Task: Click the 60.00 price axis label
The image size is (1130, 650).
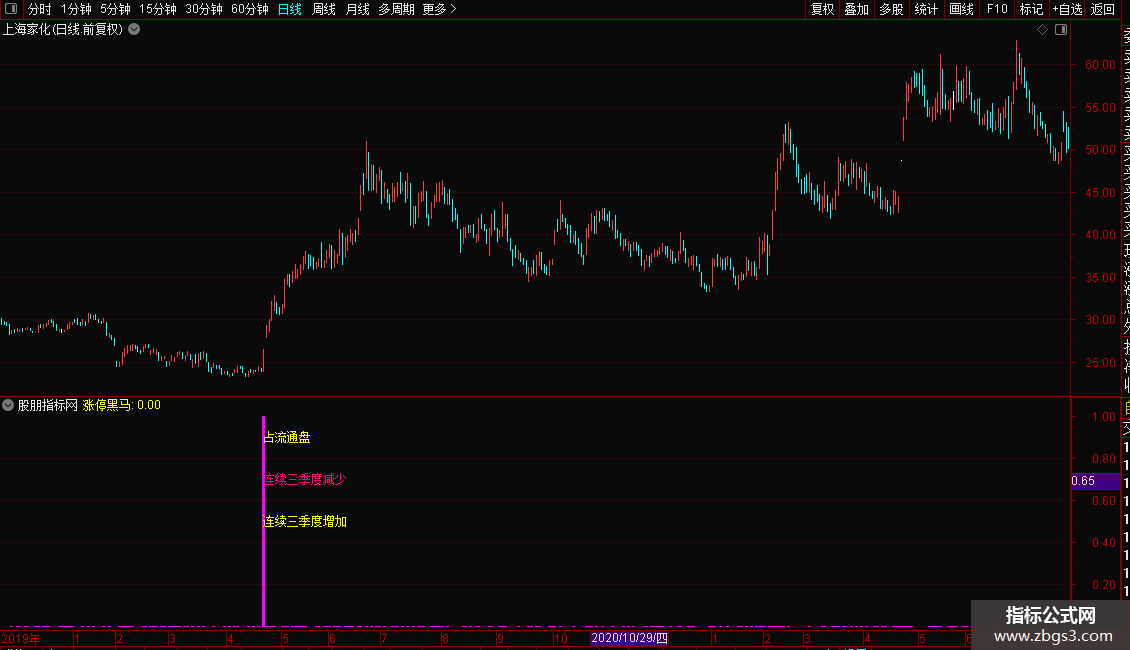Action: coord(1100,65)
